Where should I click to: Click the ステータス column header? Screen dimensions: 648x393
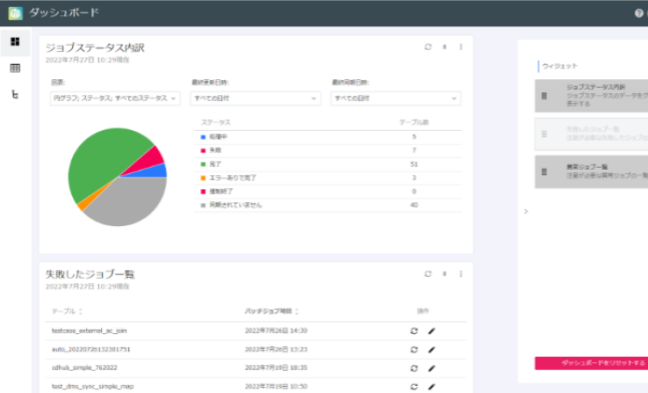point(216,122)
